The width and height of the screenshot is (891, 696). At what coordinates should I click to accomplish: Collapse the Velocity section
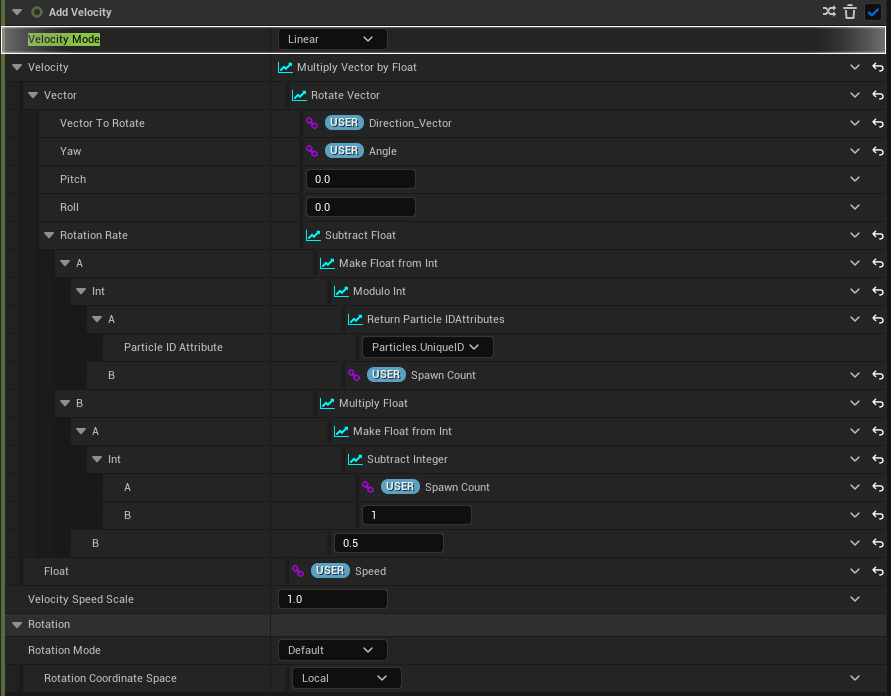[15, 67]
